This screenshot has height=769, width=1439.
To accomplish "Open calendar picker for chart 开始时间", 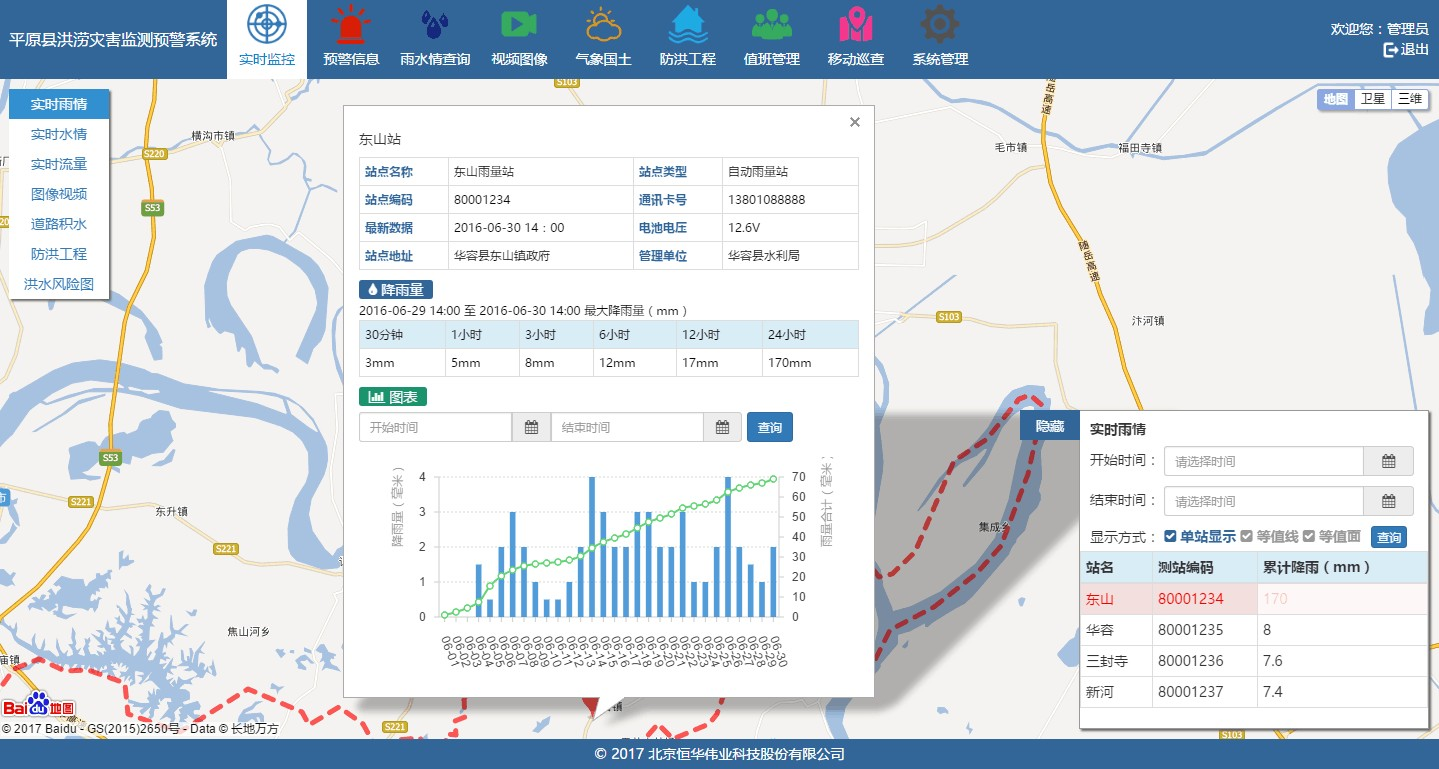I will [531, 428].
